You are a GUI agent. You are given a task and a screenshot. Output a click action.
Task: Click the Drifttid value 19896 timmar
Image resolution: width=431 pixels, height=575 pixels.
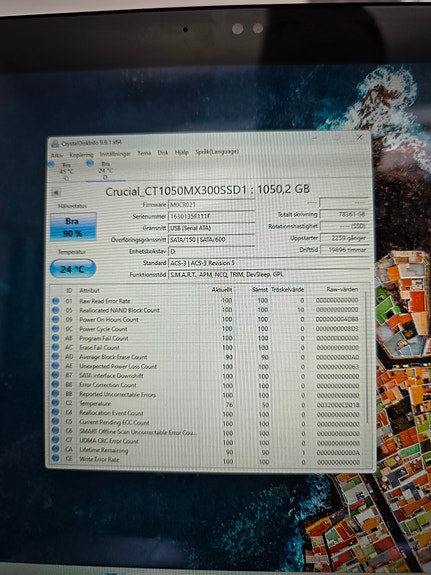coord(344,250)
